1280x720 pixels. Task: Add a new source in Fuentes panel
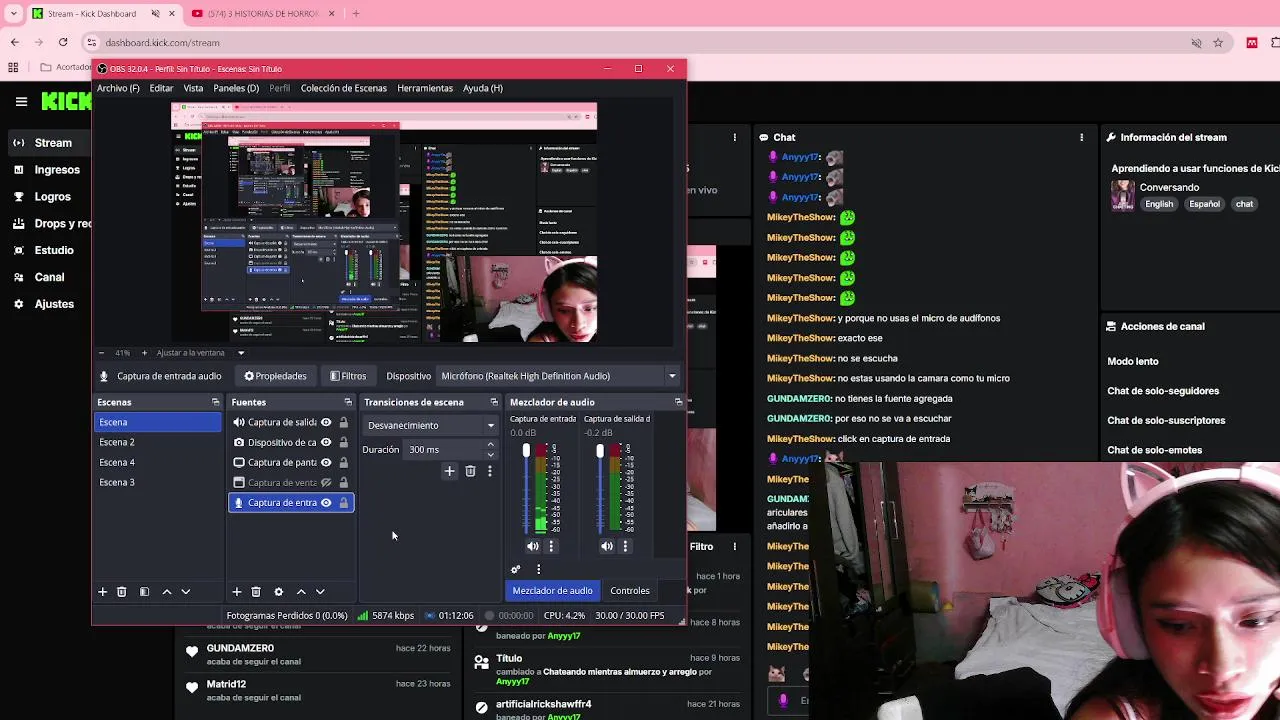pyautogui.click(x=237, y=592)
